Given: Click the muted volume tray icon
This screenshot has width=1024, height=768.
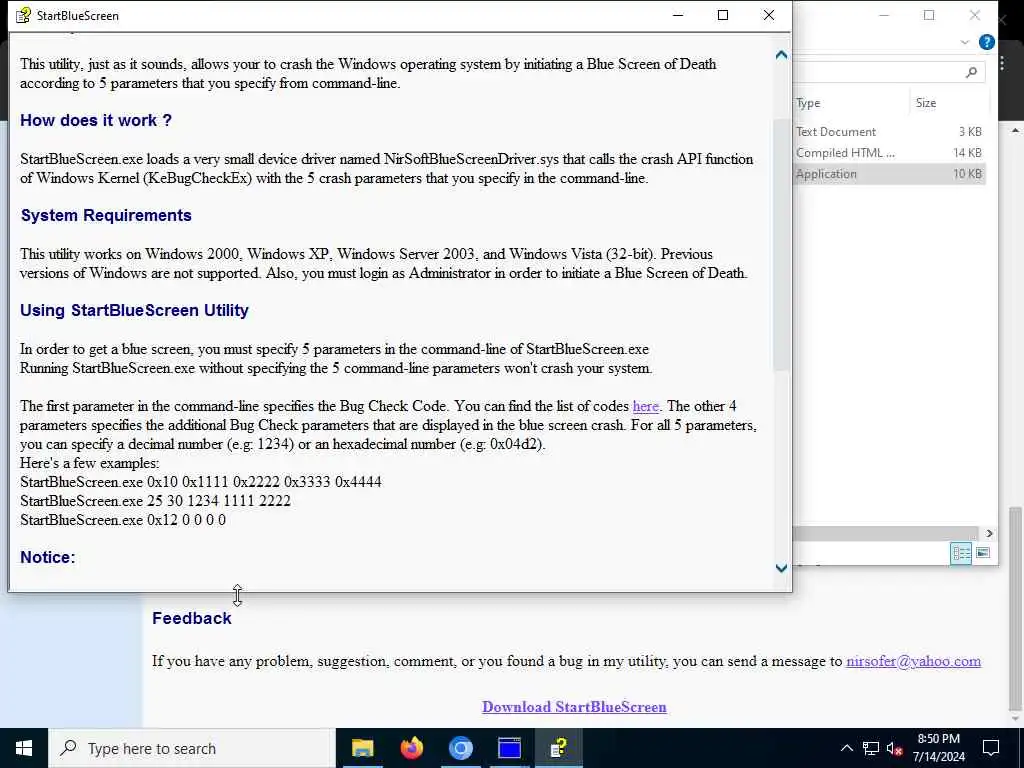Looking at the screenshot, I should [894, 748].
